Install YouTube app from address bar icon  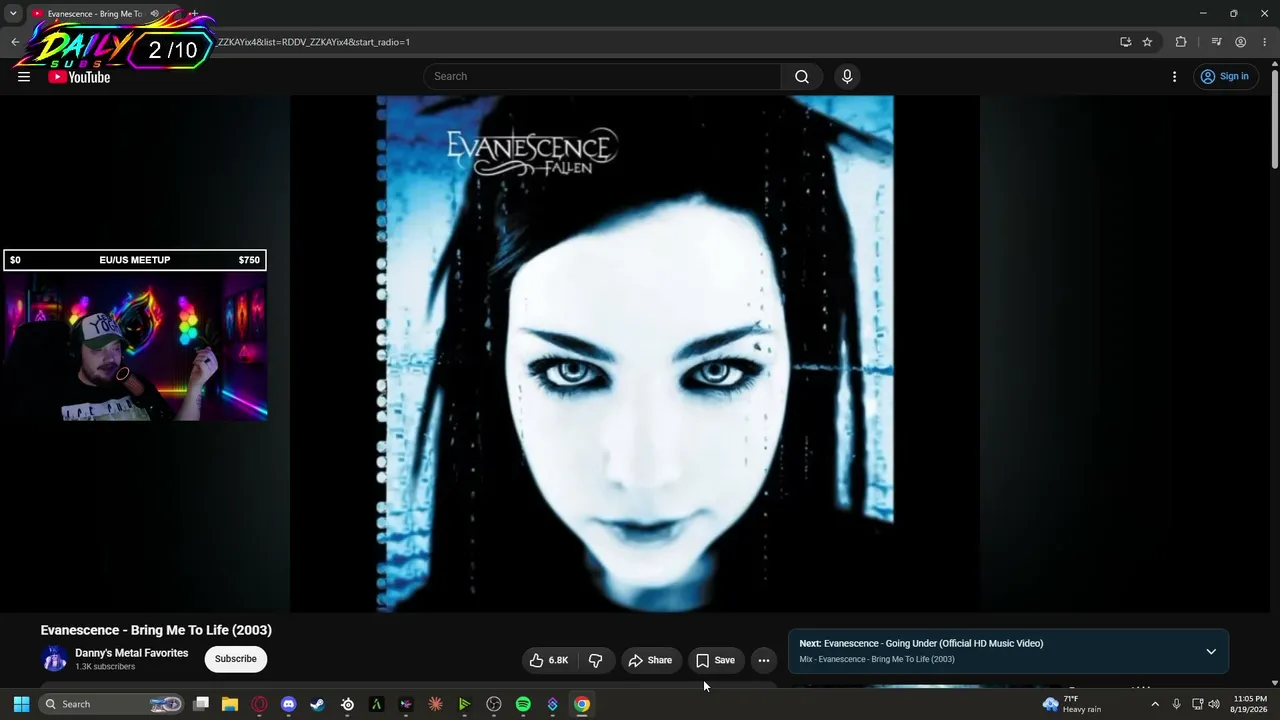[1126, 42]
